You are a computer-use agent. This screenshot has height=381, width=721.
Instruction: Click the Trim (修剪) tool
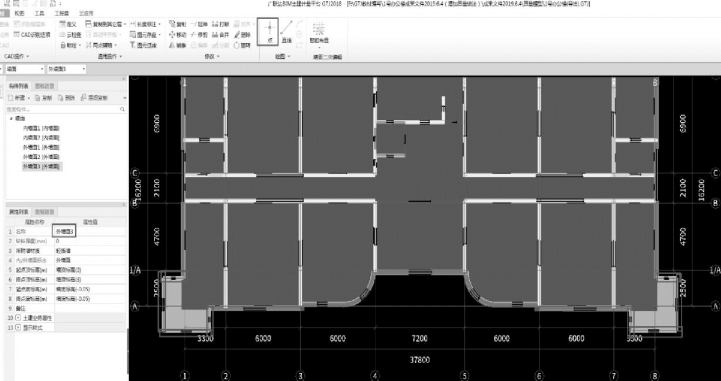[199, 34]
